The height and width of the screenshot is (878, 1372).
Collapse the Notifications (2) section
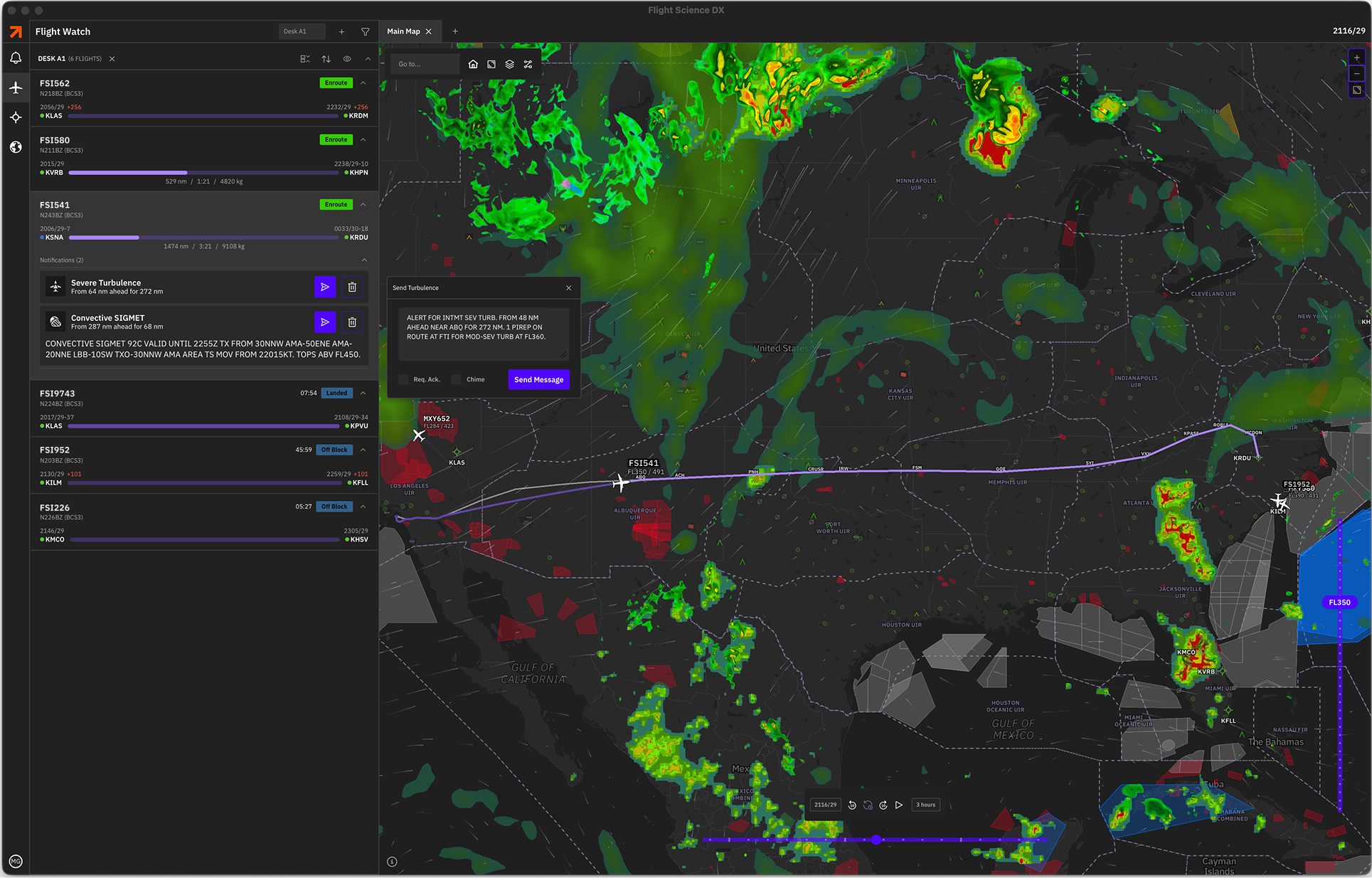[x=364, y=260]
